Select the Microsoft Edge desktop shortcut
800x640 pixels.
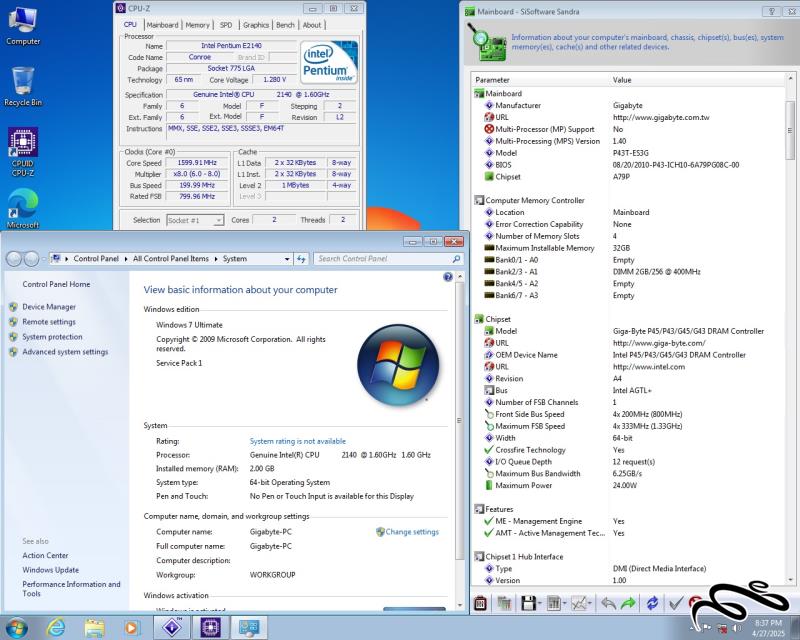pos(22,208)
